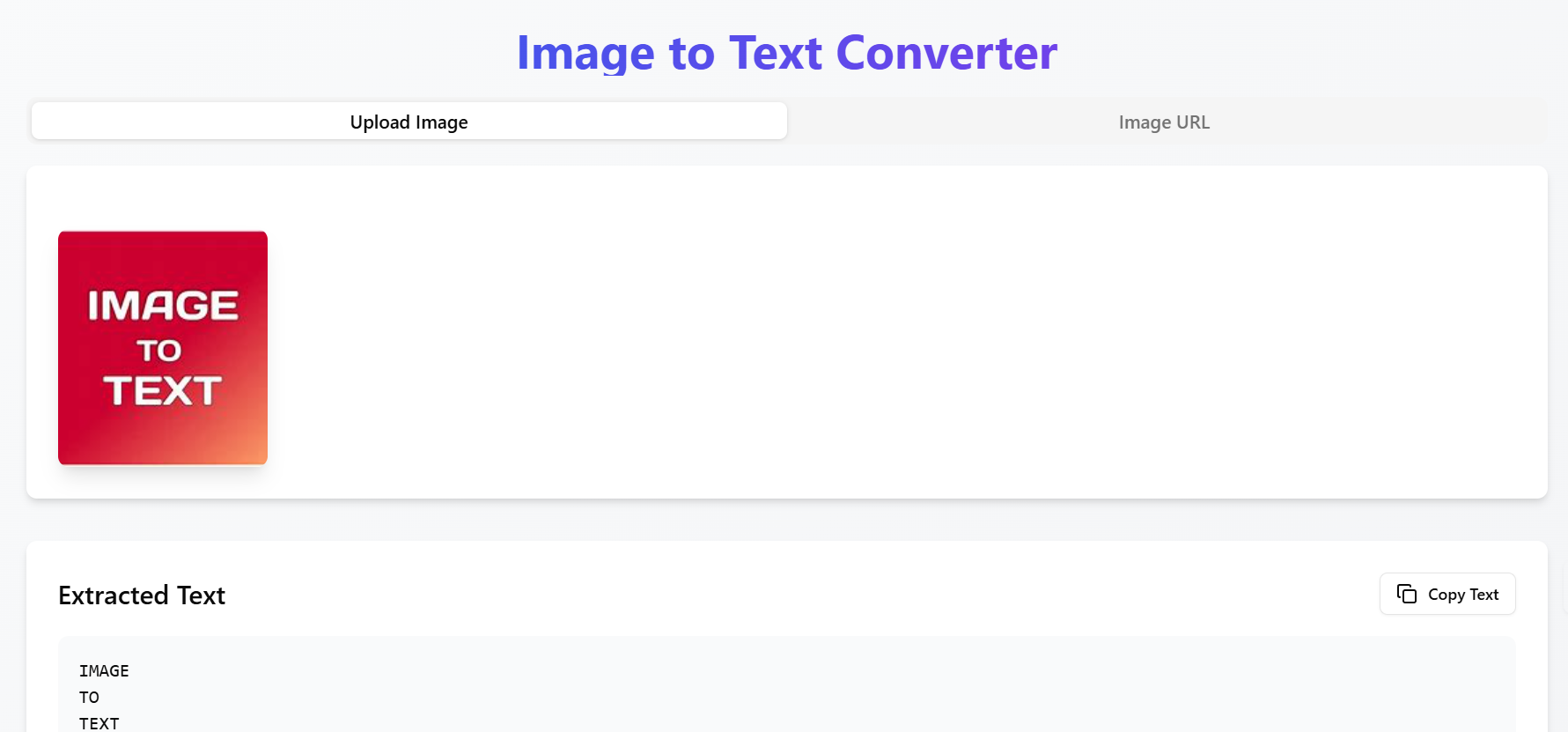The height and width of the screenshot is (732, 1568).
Task: Click the word Extracted in section heading
Action: tap(114, 595)
